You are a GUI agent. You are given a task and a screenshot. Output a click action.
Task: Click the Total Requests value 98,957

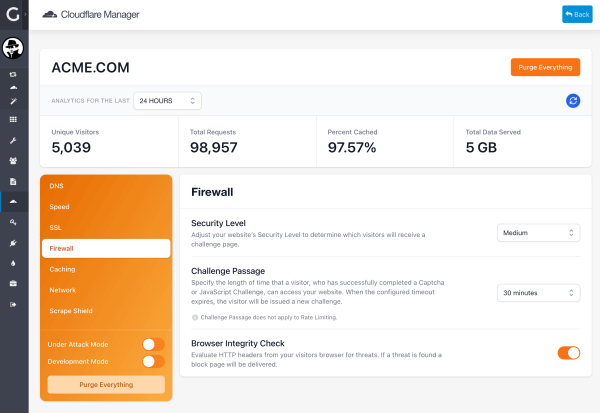point(214,147)
